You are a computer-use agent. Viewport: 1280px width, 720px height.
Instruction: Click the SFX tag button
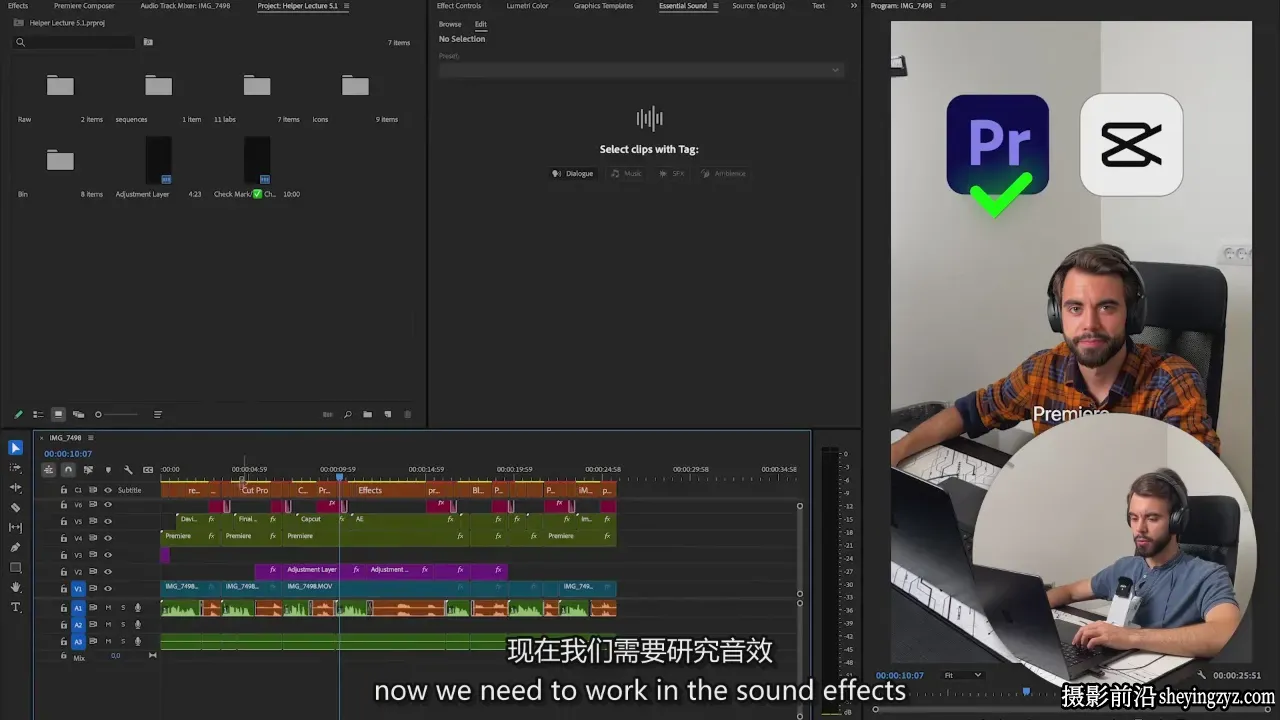pyautogui.click(x=672, y=174)
